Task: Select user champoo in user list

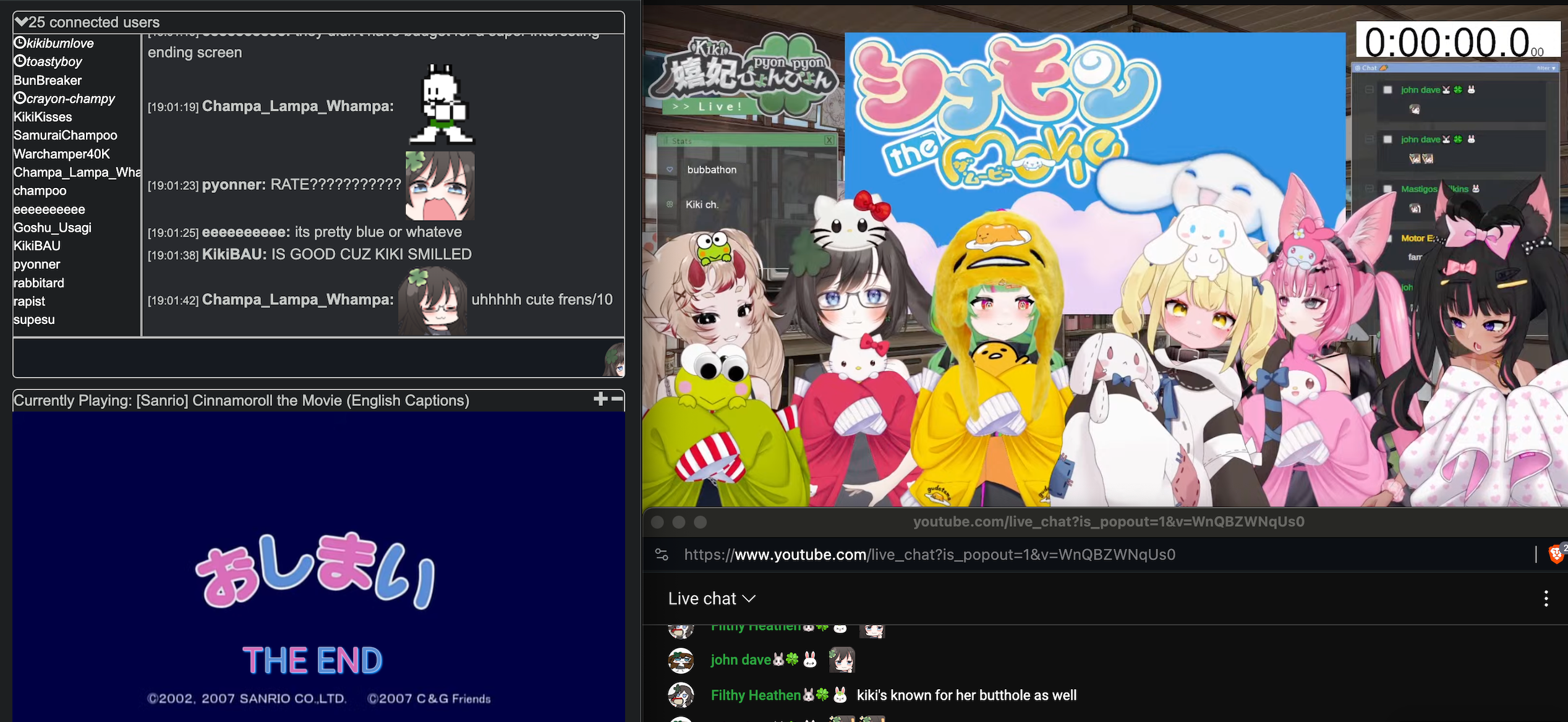Action: [x=40, y=191]
